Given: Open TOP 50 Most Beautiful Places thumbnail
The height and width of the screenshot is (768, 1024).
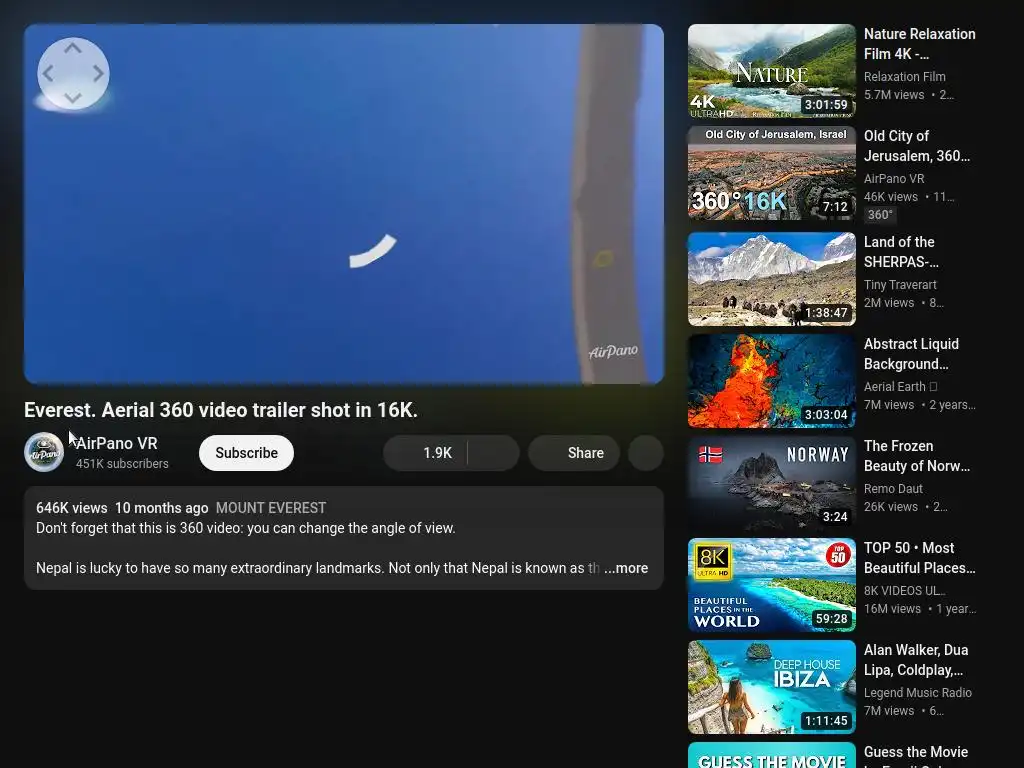Looking at the screenshot, I should [x=771, y=584].
